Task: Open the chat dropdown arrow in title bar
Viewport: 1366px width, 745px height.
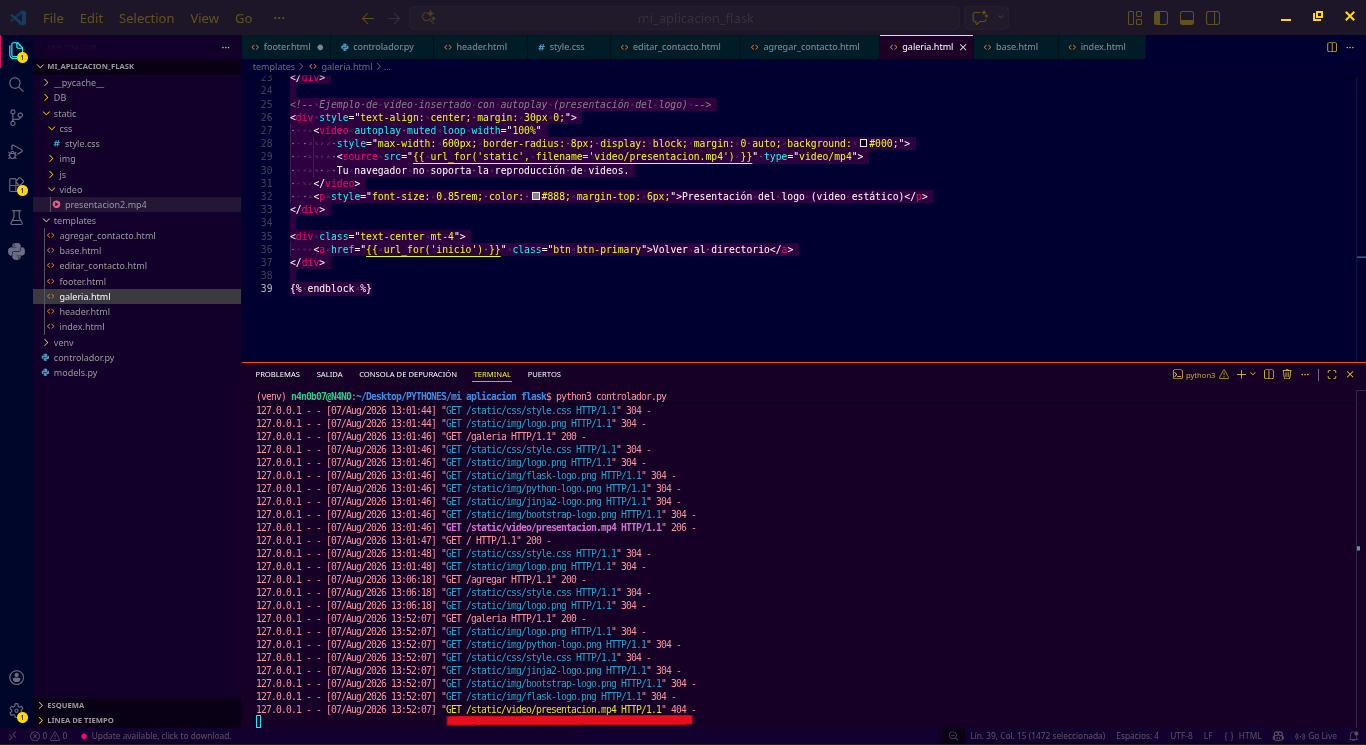Action: click(x=1000, y=18)
